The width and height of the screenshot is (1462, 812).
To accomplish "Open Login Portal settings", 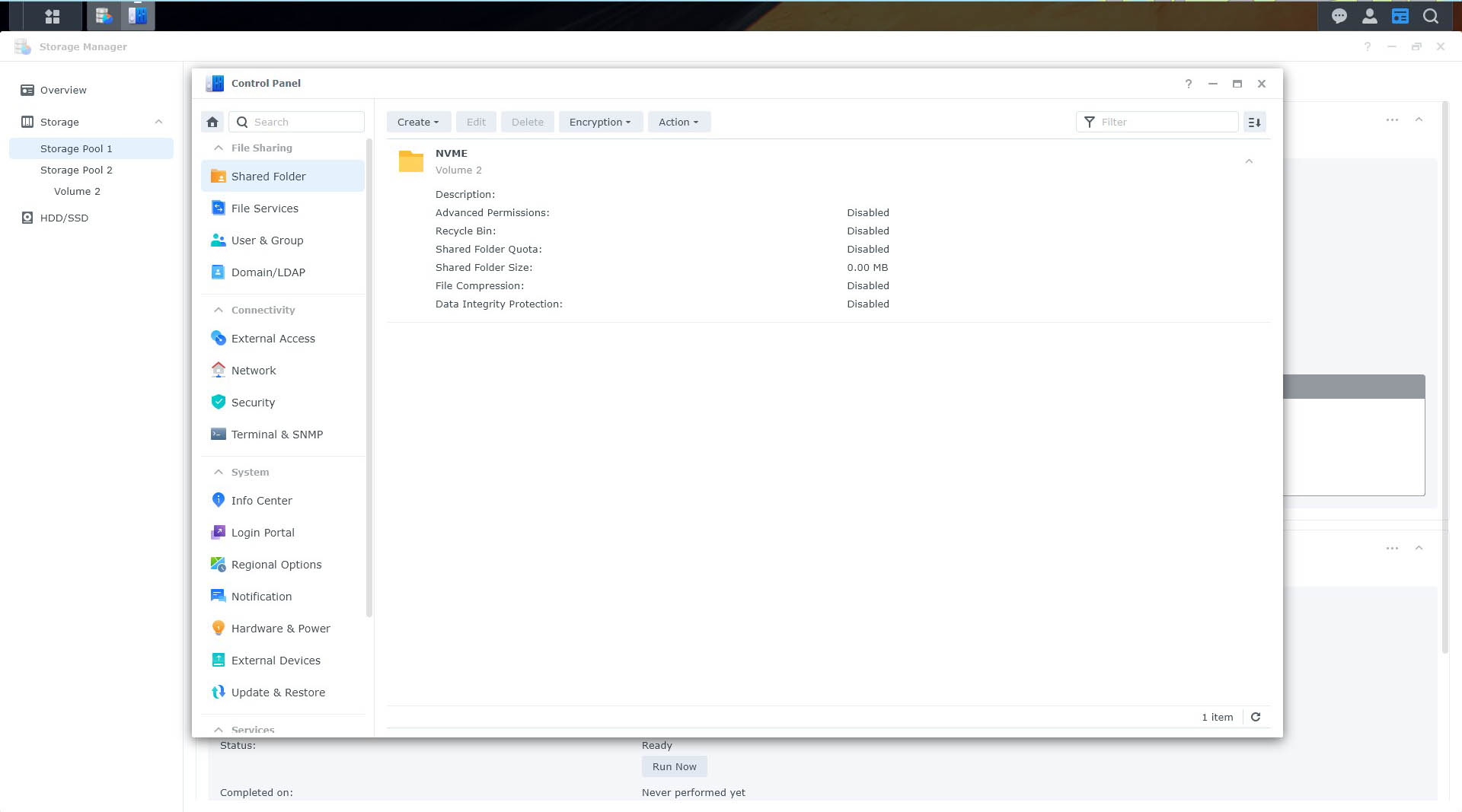I will 283,532.
